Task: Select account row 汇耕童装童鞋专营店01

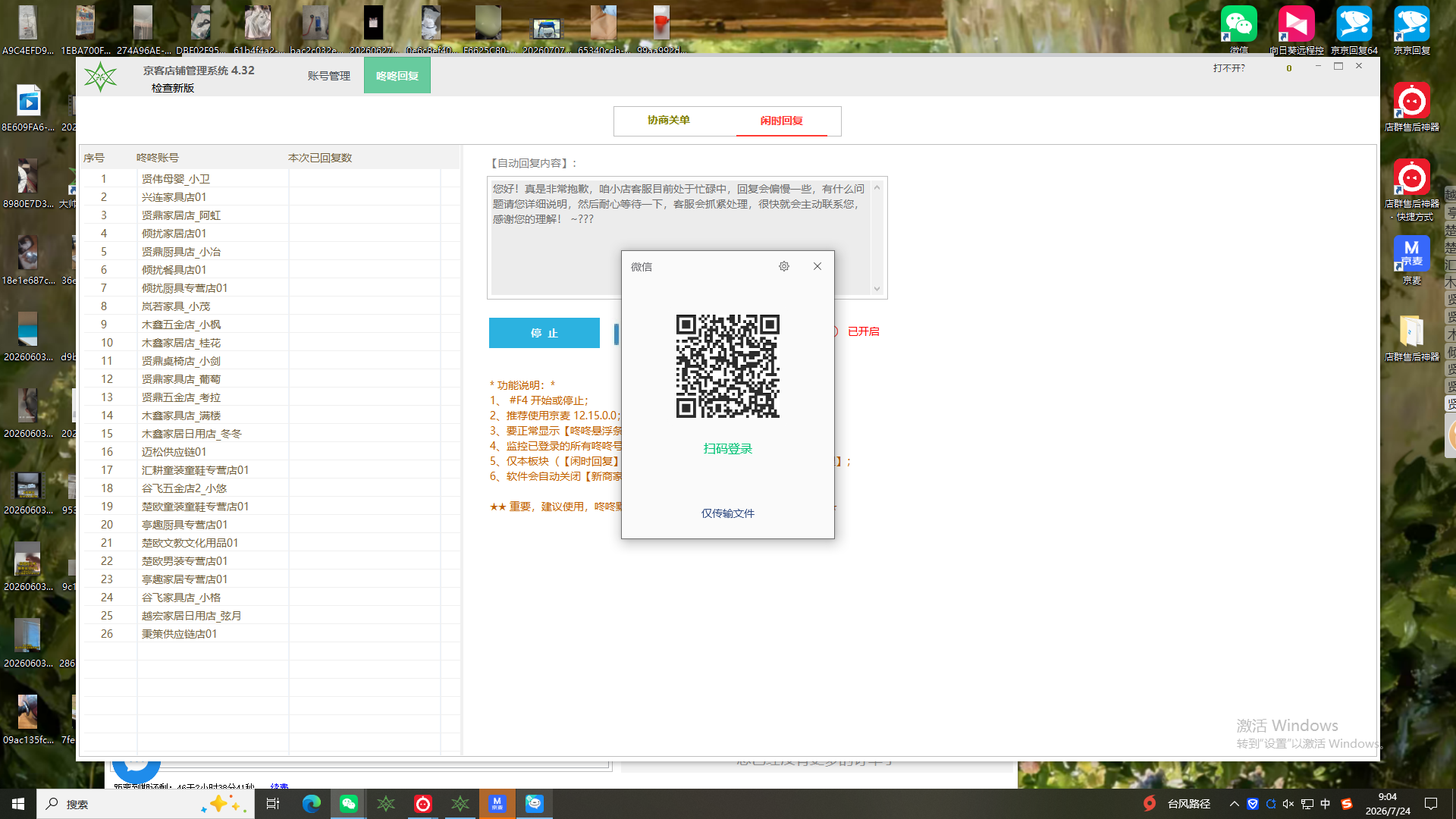Action: coord(270,470)
